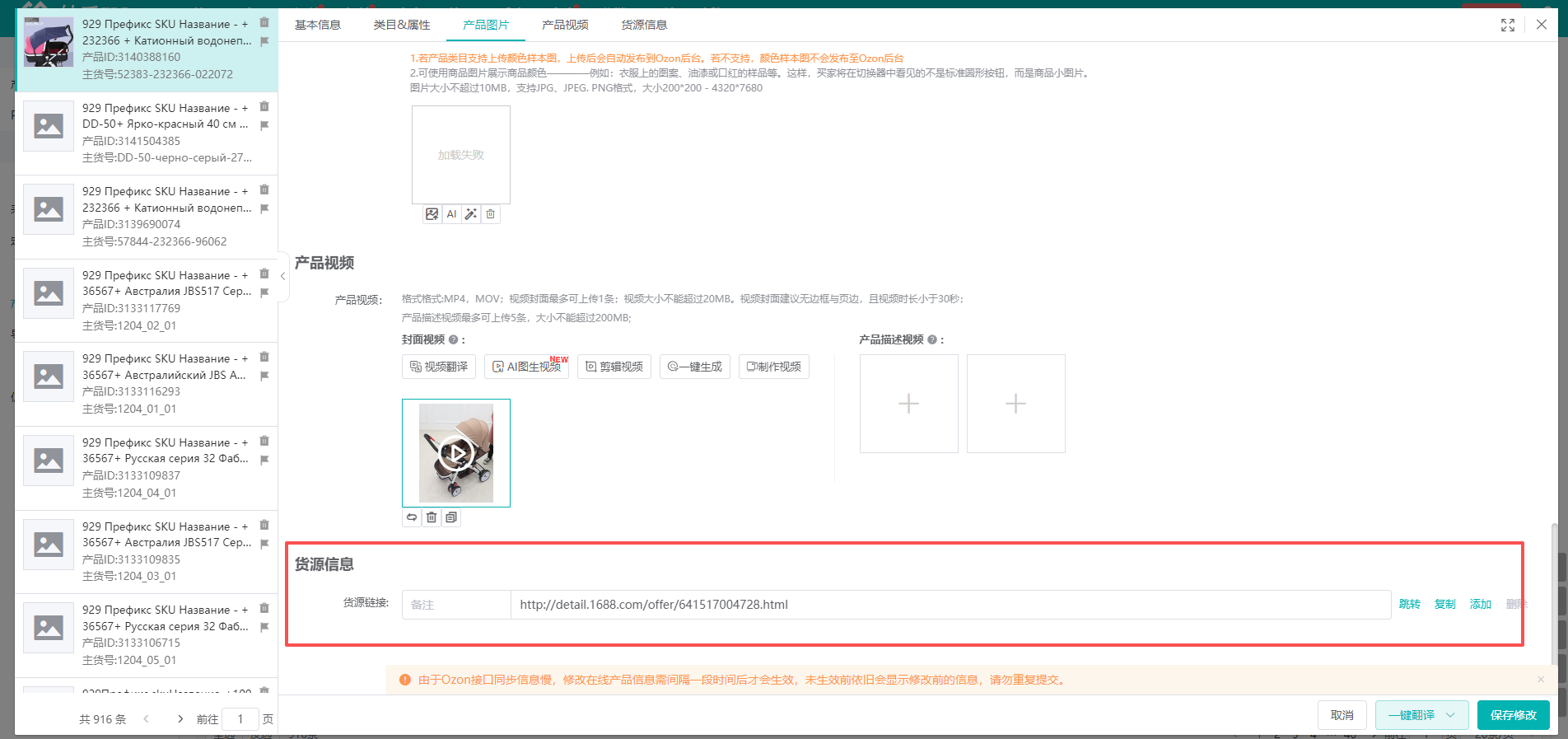The height and width of the screenshot is (739, 1568).
Task: Click the 视频翻译 button
Action: tap(439, 367)
